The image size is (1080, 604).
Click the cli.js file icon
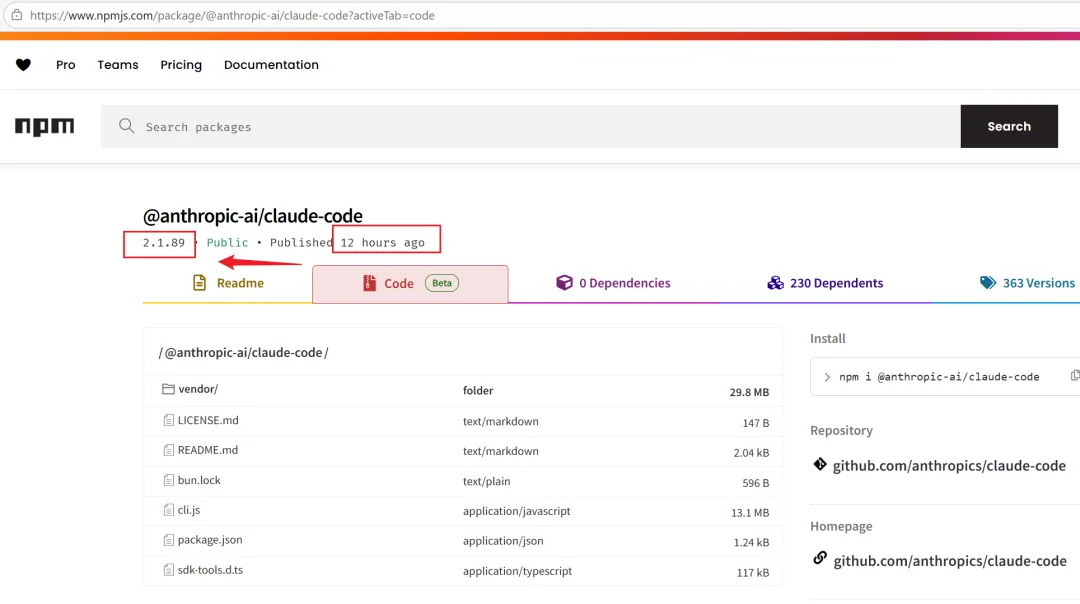tap(169, 510)
